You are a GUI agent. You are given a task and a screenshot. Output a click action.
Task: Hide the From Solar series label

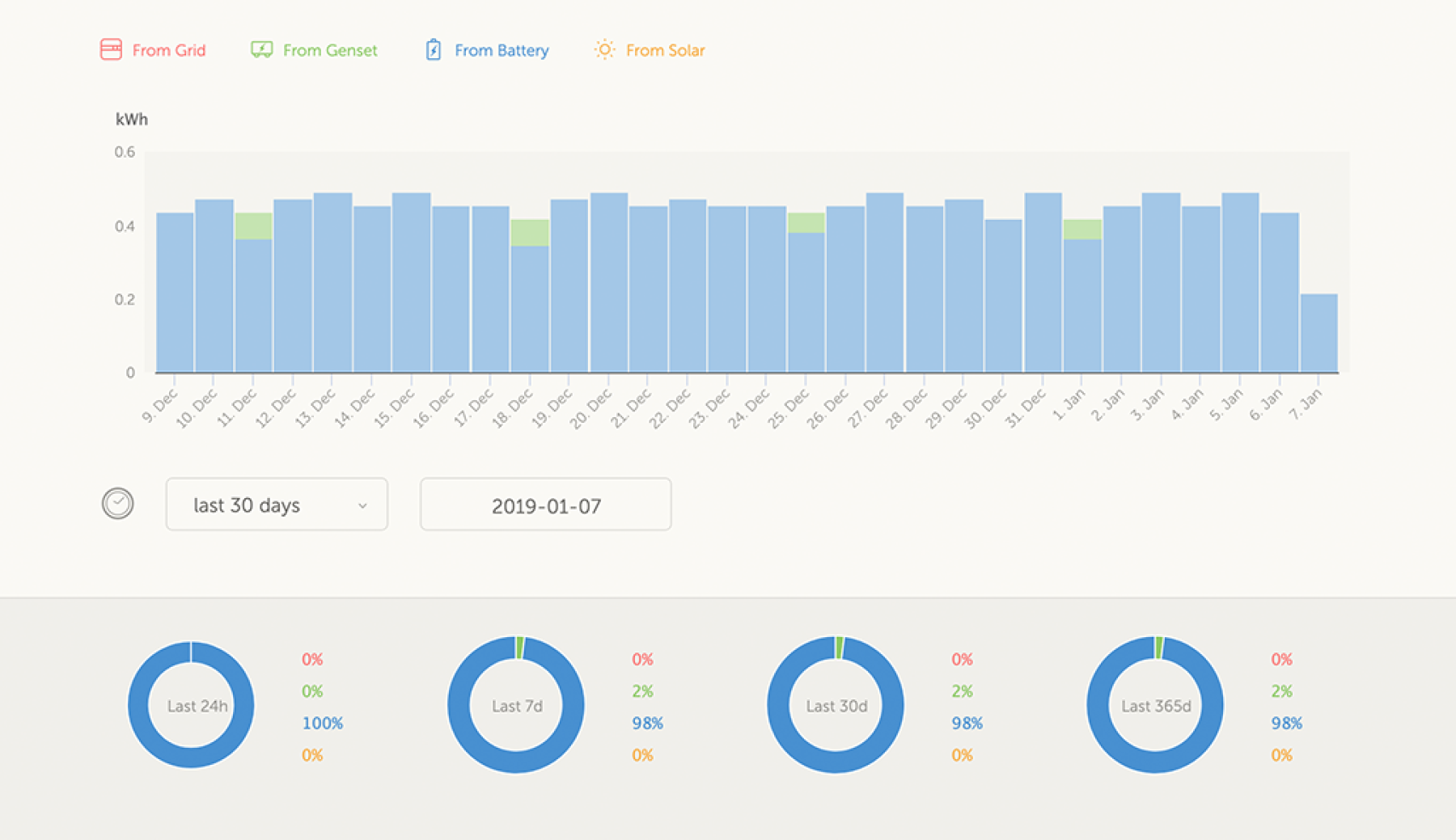click(665, 50)
